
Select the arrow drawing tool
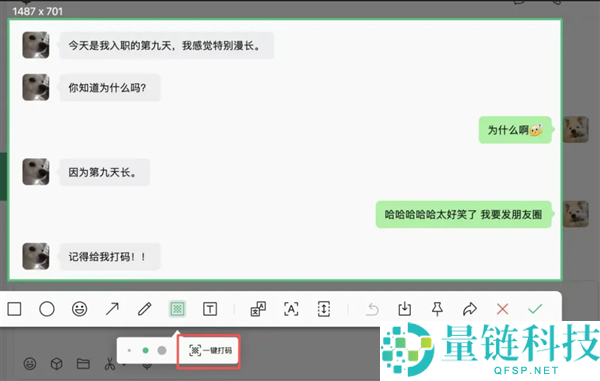point(112,309)
